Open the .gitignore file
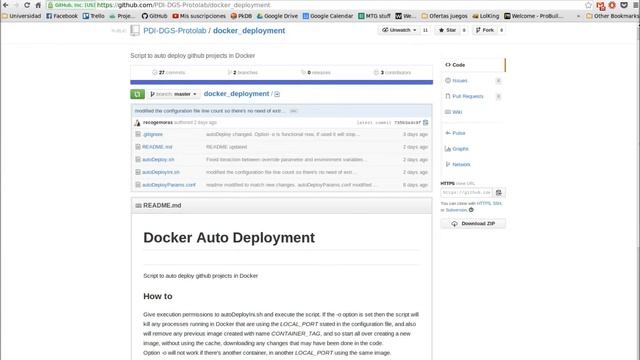The width and height of the screenshot is (640, 360). [153, 134]
